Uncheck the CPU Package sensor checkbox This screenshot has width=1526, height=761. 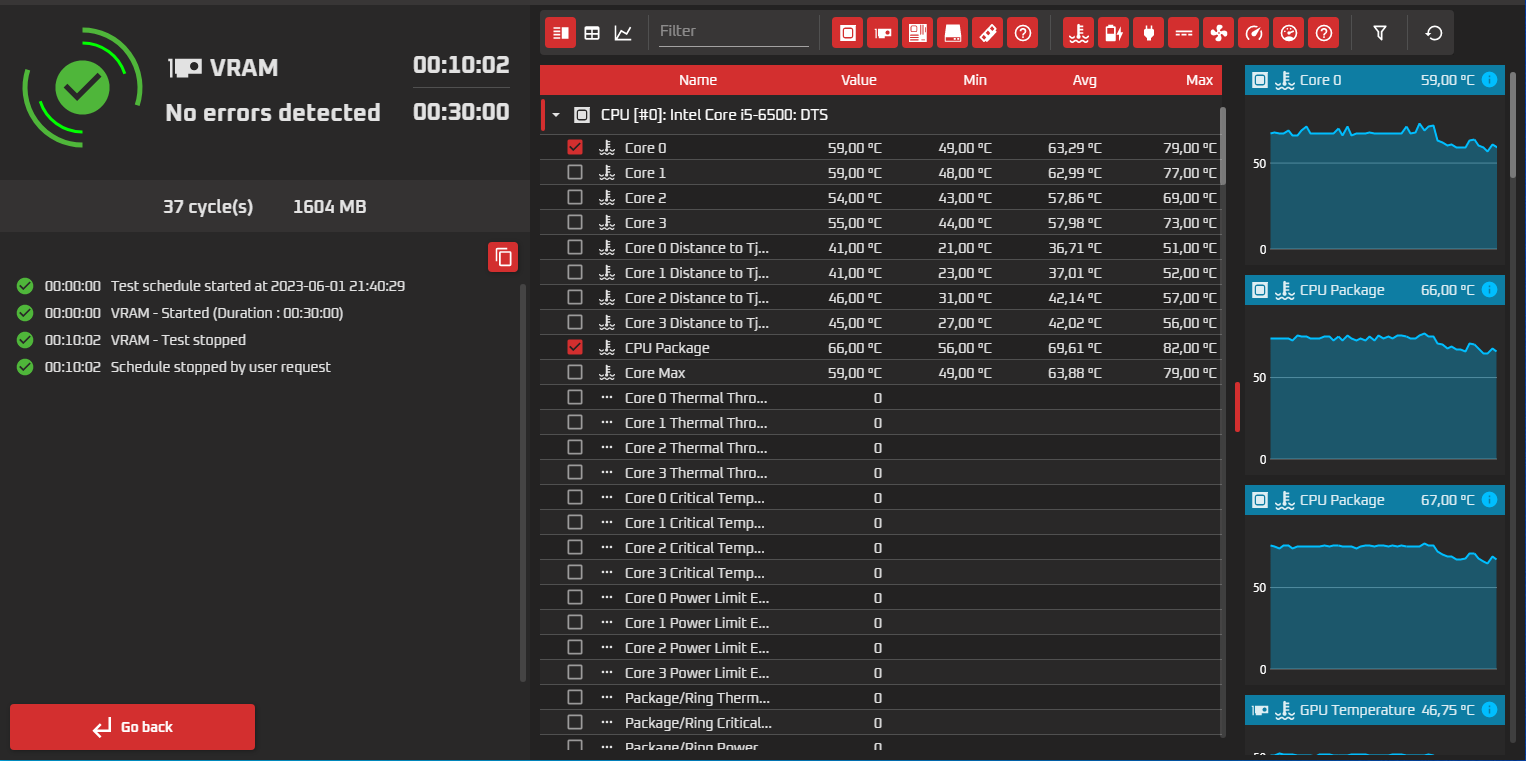[575, 347]
